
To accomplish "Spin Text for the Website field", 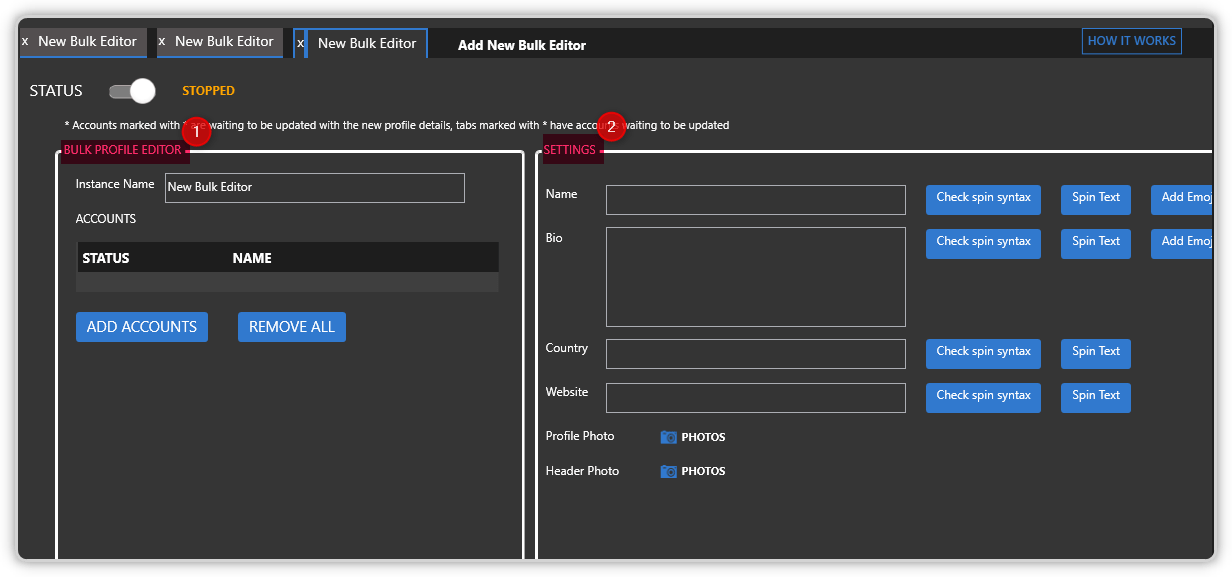I will pos(1095,397).
